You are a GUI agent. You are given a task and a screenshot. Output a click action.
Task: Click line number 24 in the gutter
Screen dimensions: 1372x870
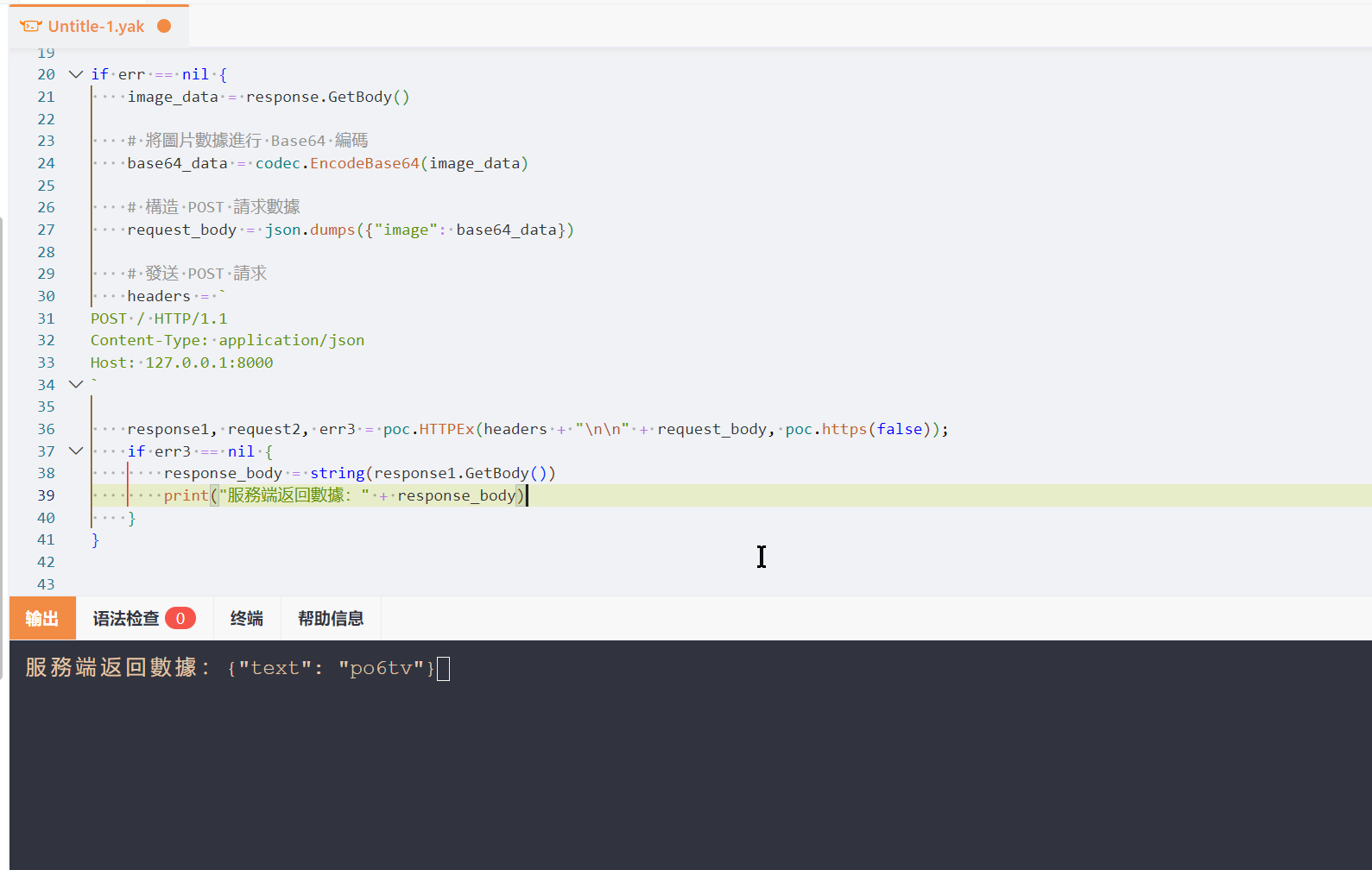[x=46, y=163]
